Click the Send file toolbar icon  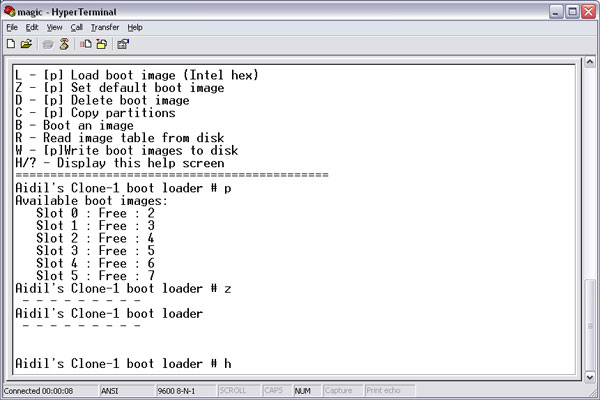[x=86, y=44]
